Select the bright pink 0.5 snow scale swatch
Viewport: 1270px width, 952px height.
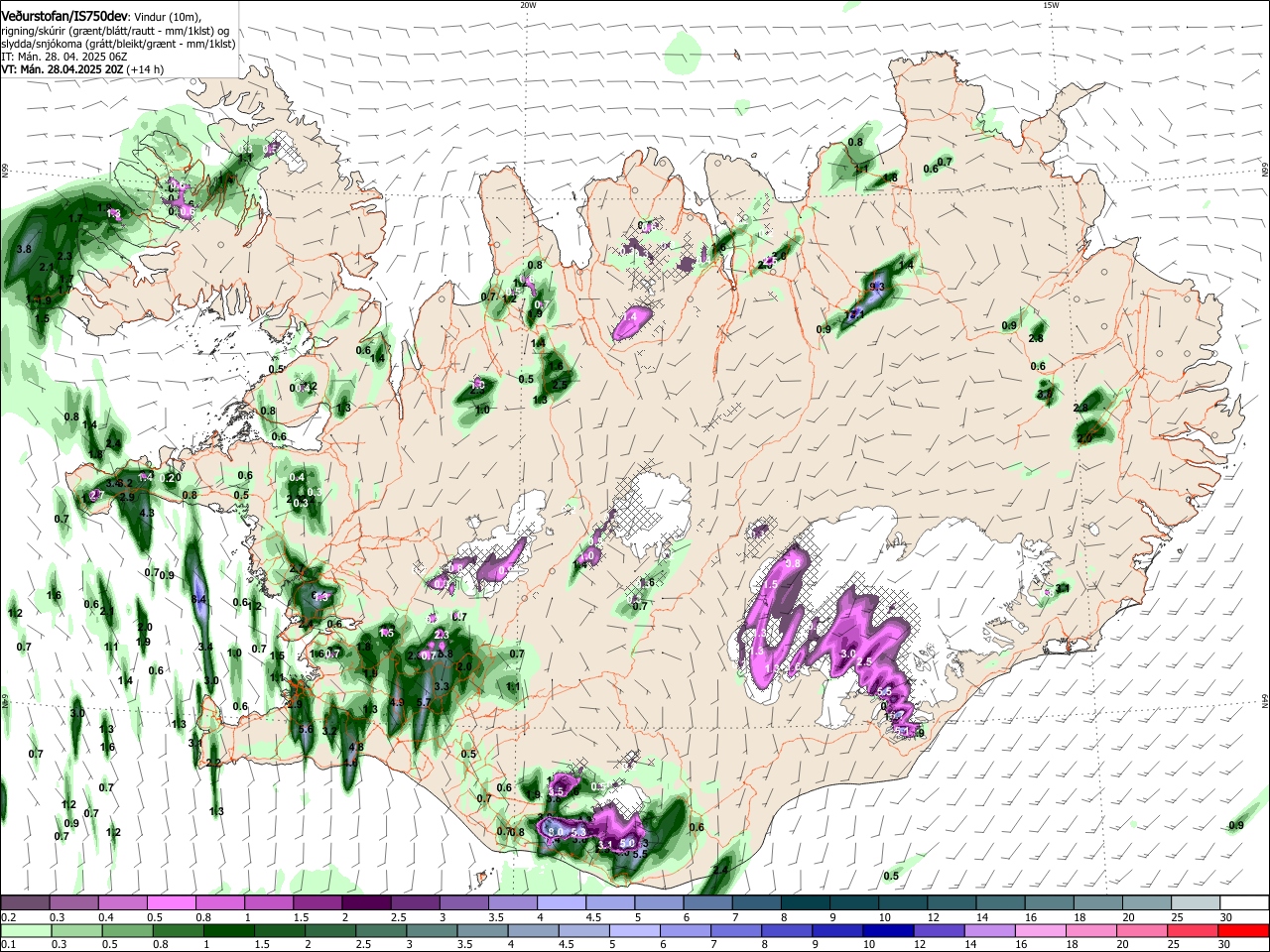(x=171, y=902)
